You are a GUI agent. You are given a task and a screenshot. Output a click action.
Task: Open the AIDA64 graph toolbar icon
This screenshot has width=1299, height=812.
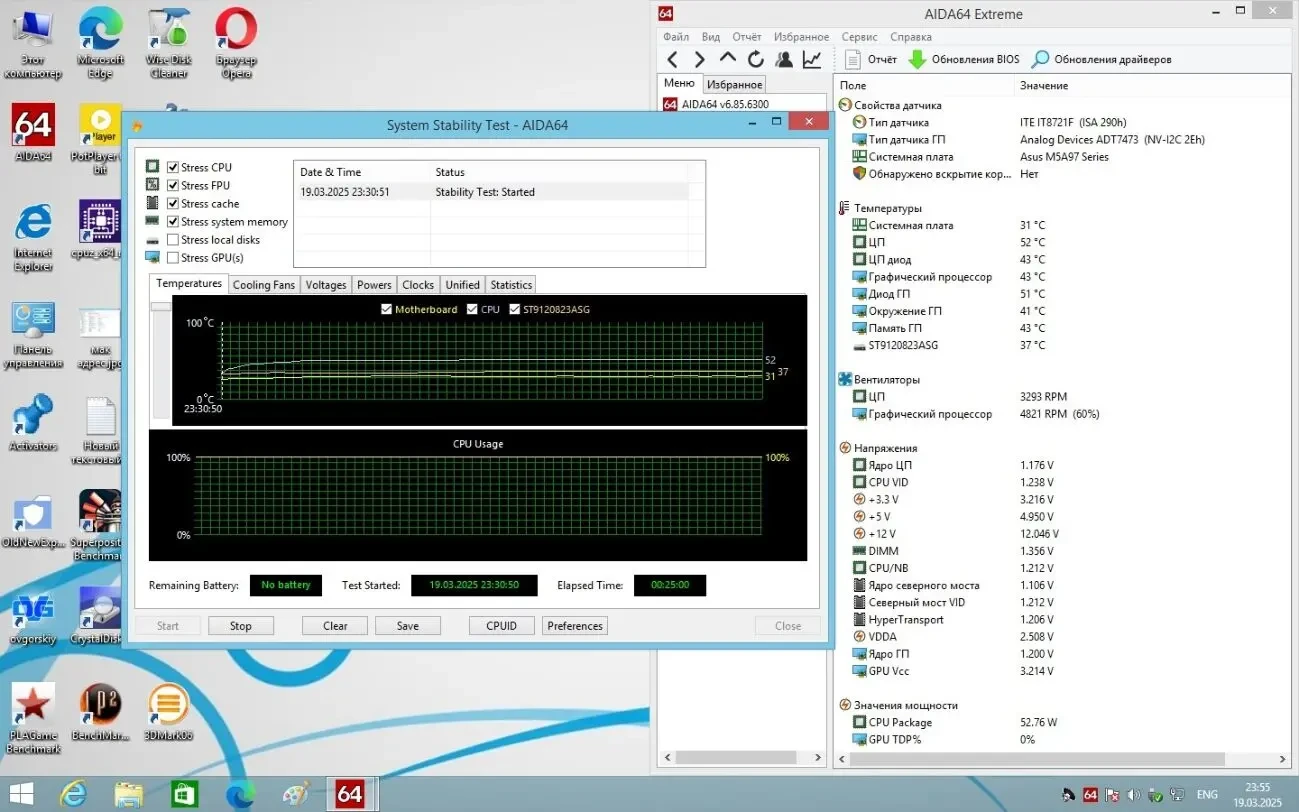(x=812, y=59)
